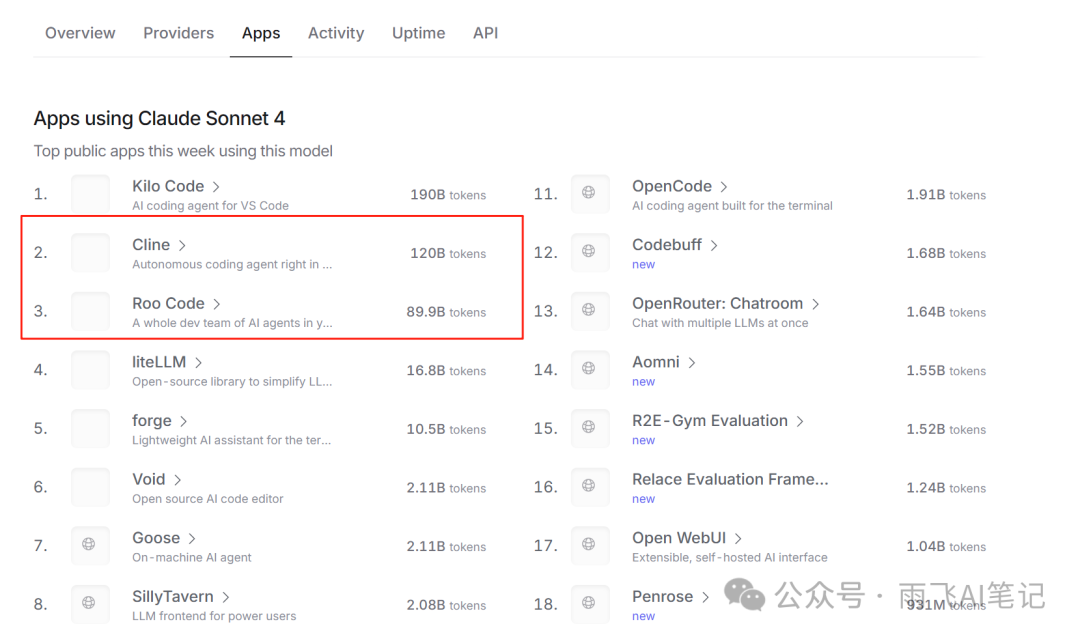This screenshot has height=639, width=1080.
Task: Open the Roo Code app link
Action: pos(168,303)
